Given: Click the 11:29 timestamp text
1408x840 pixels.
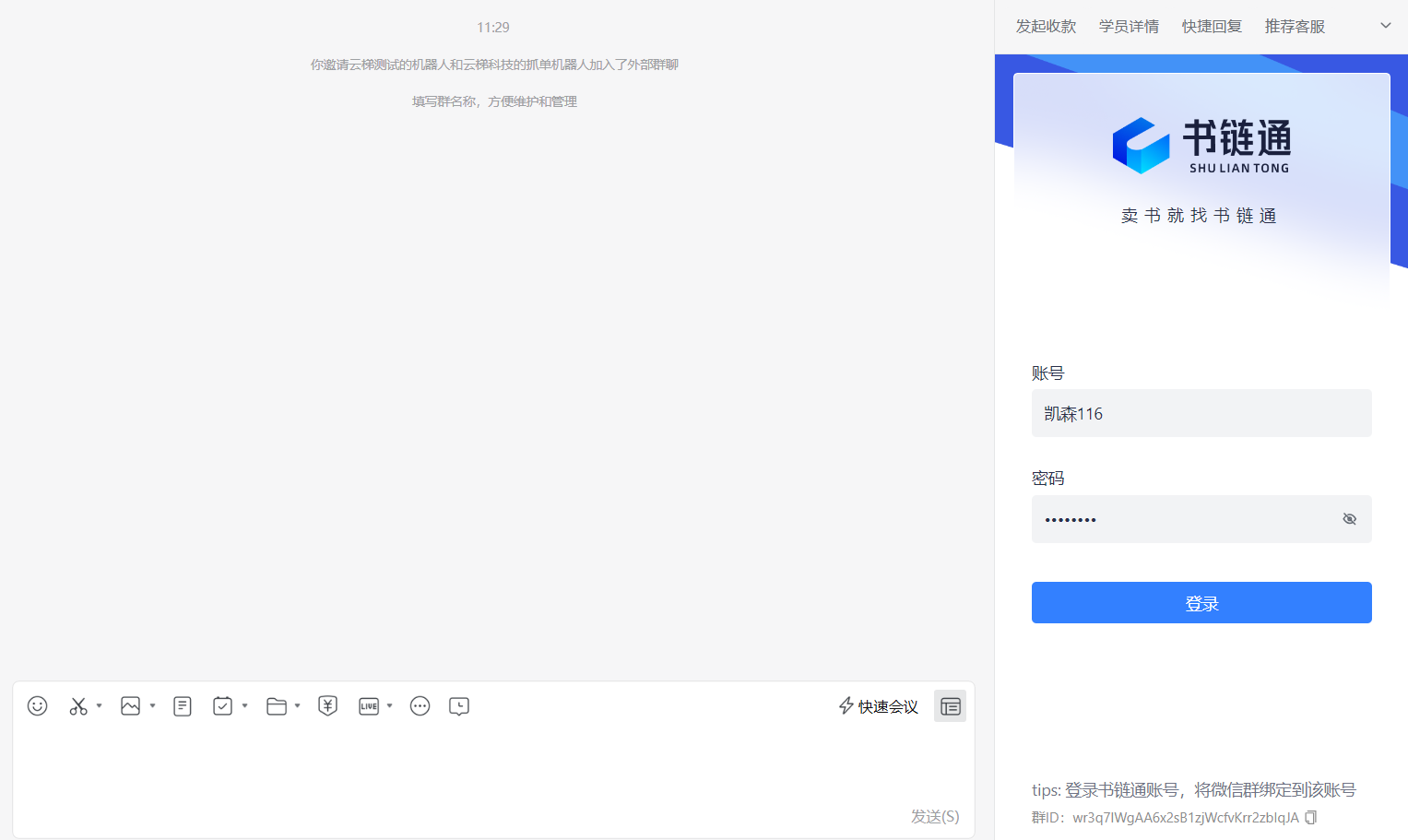Looking at the screenshot, I should coord(493,28).
